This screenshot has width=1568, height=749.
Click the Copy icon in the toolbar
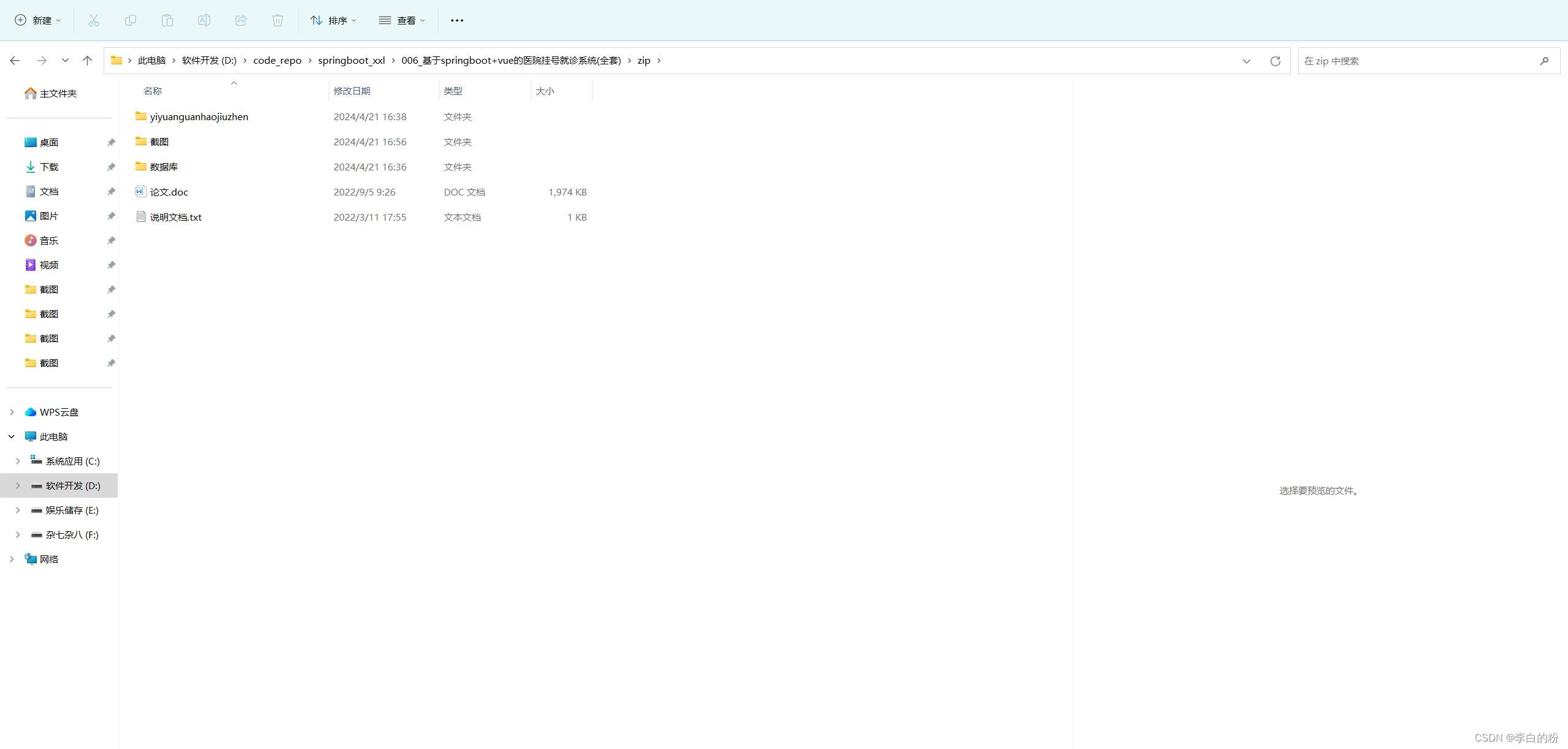131,20
